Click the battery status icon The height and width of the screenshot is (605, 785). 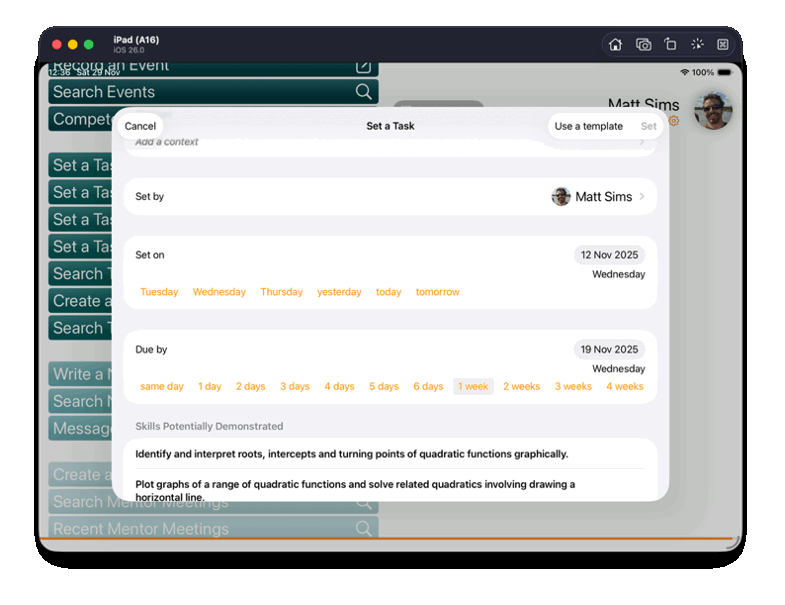tap(724, 73)
